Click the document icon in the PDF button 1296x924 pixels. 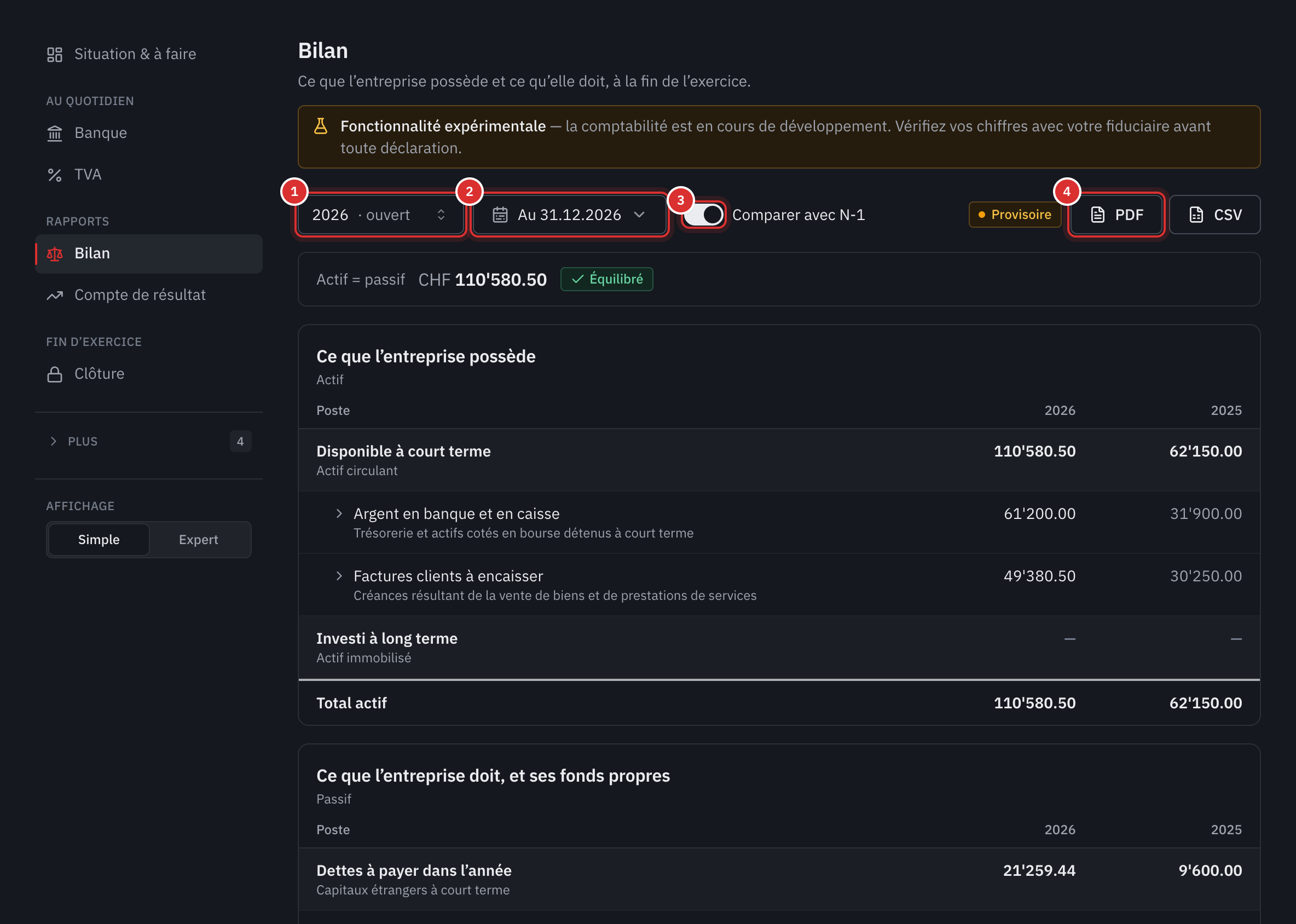point(1097,215)
